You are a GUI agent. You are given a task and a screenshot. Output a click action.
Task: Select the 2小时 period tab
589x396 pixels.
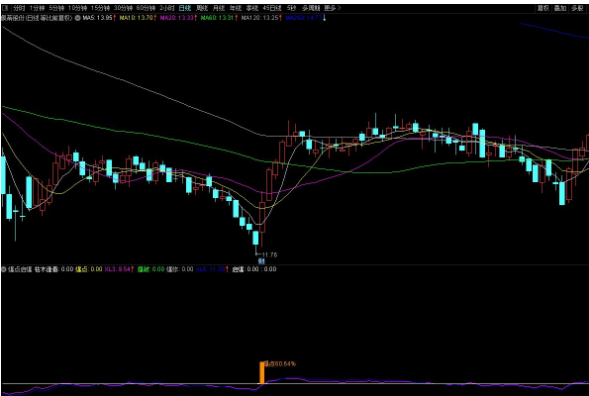tap(166, 8)
